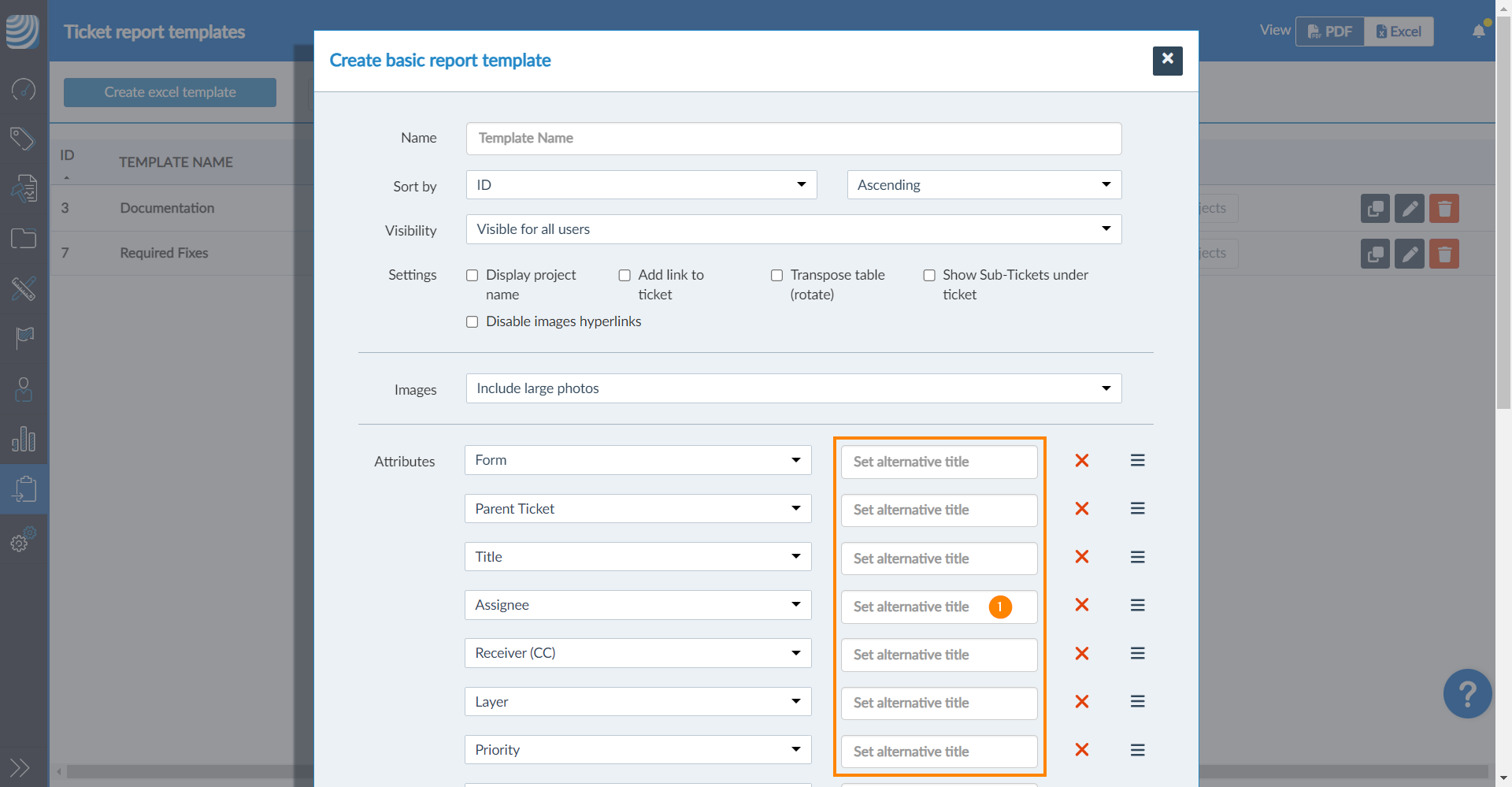Open the tickets tag icon in sidebar
The width and height of the screenshot is (1512, 787).
(24, 139)
